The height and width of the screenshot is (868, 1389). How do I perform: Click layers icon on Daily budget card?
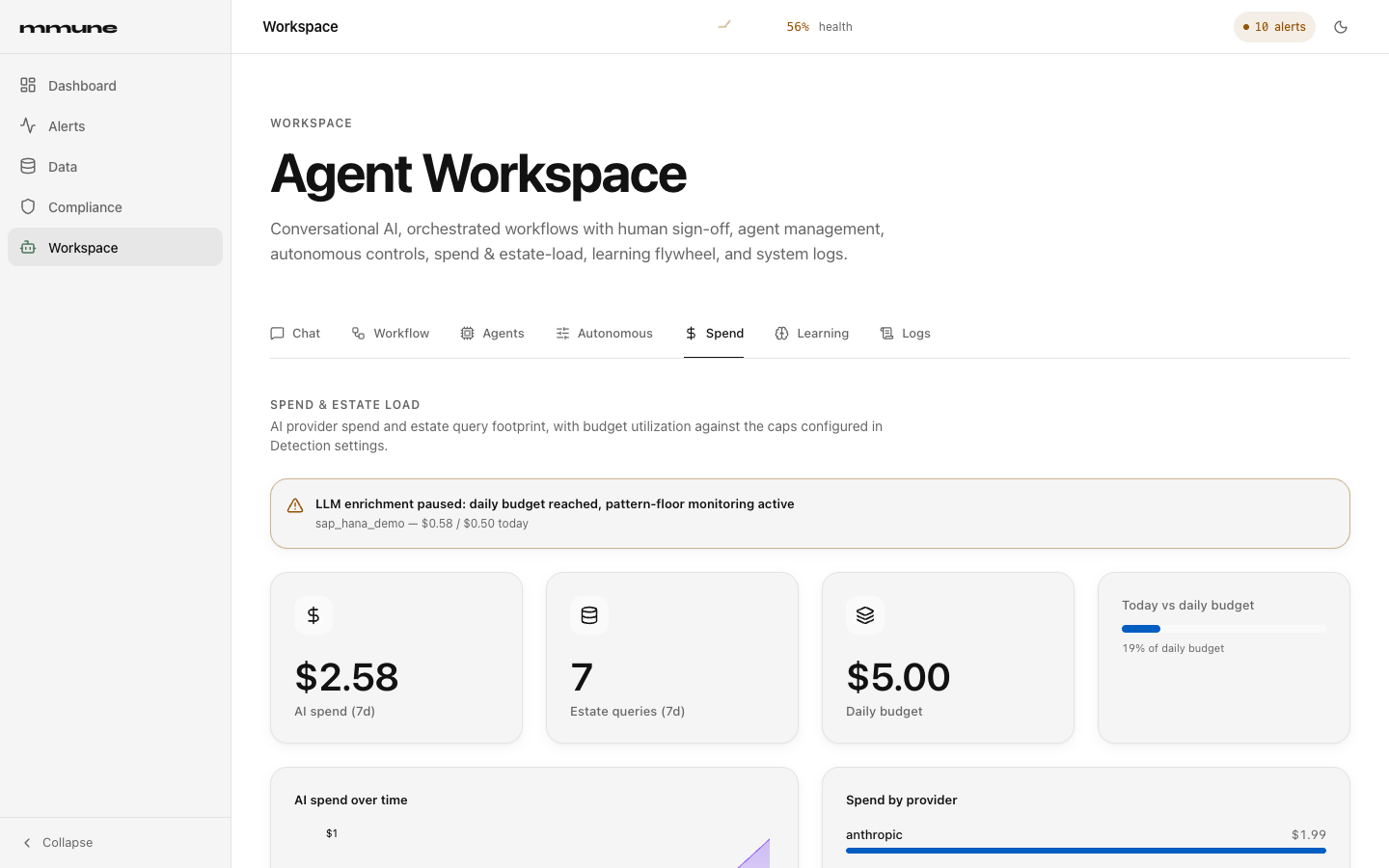pos(865,614)
